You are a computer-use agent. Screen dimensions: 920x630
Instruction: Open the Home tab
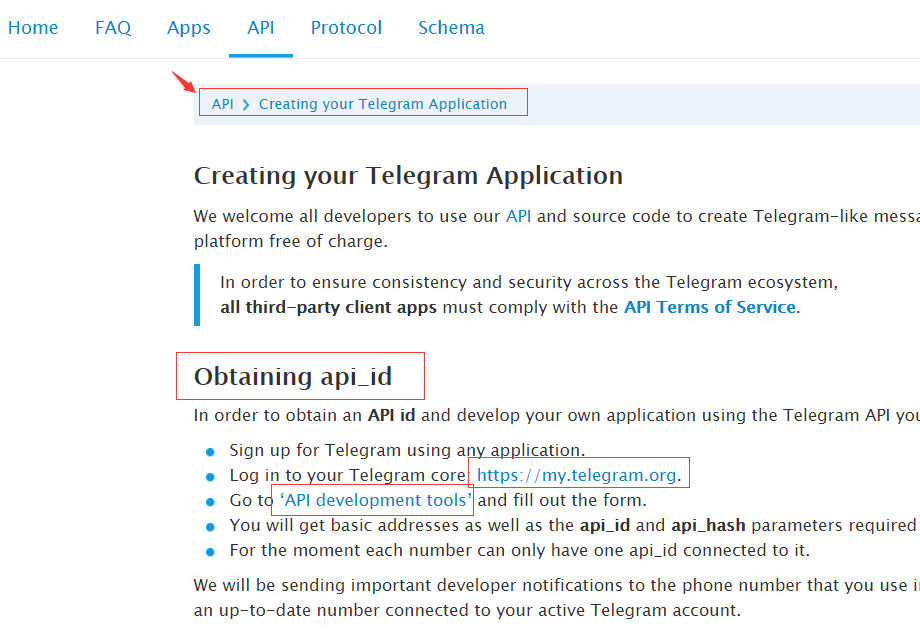33,28
